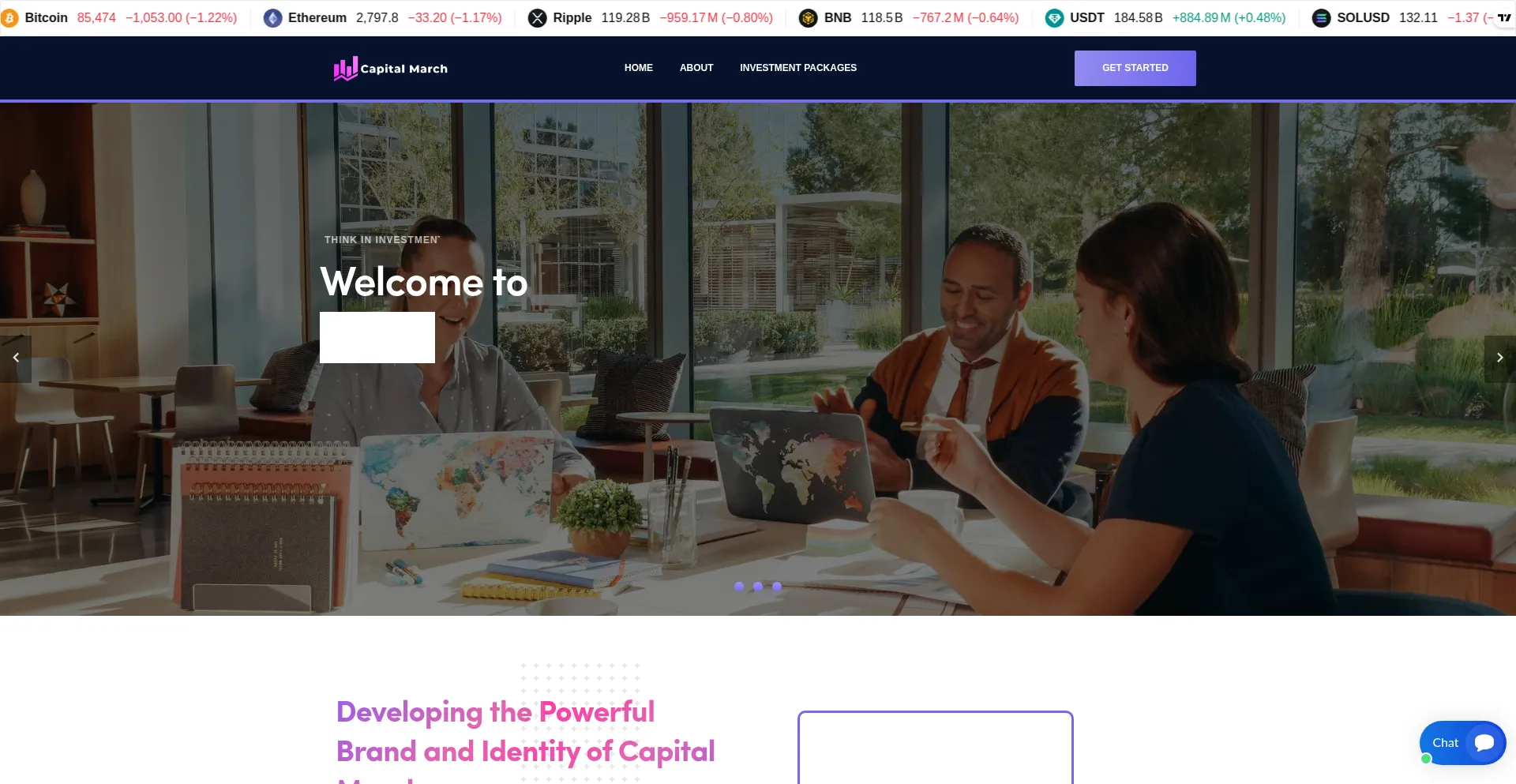This screenshot has height=784, width=1516.
Task: Open the TradingView logo at ticker end
Action: coord(1504,17)
